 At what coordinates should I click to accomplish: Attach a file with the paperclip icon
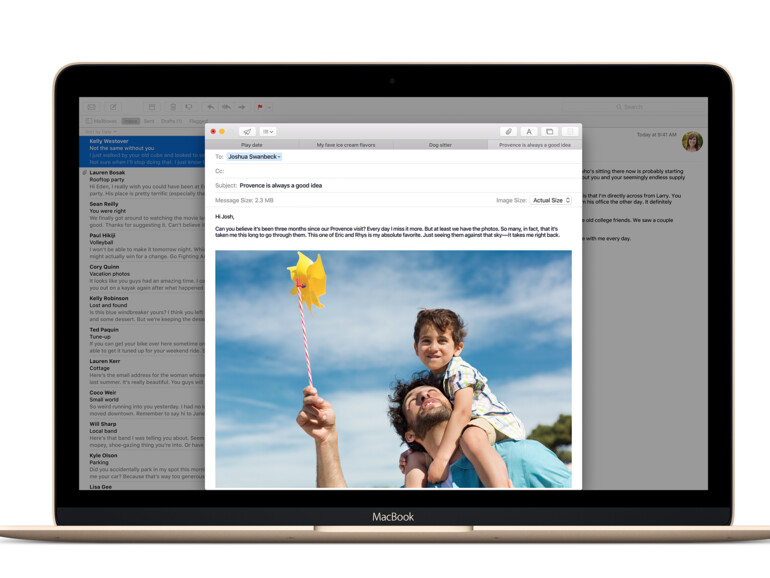point(508,132)
